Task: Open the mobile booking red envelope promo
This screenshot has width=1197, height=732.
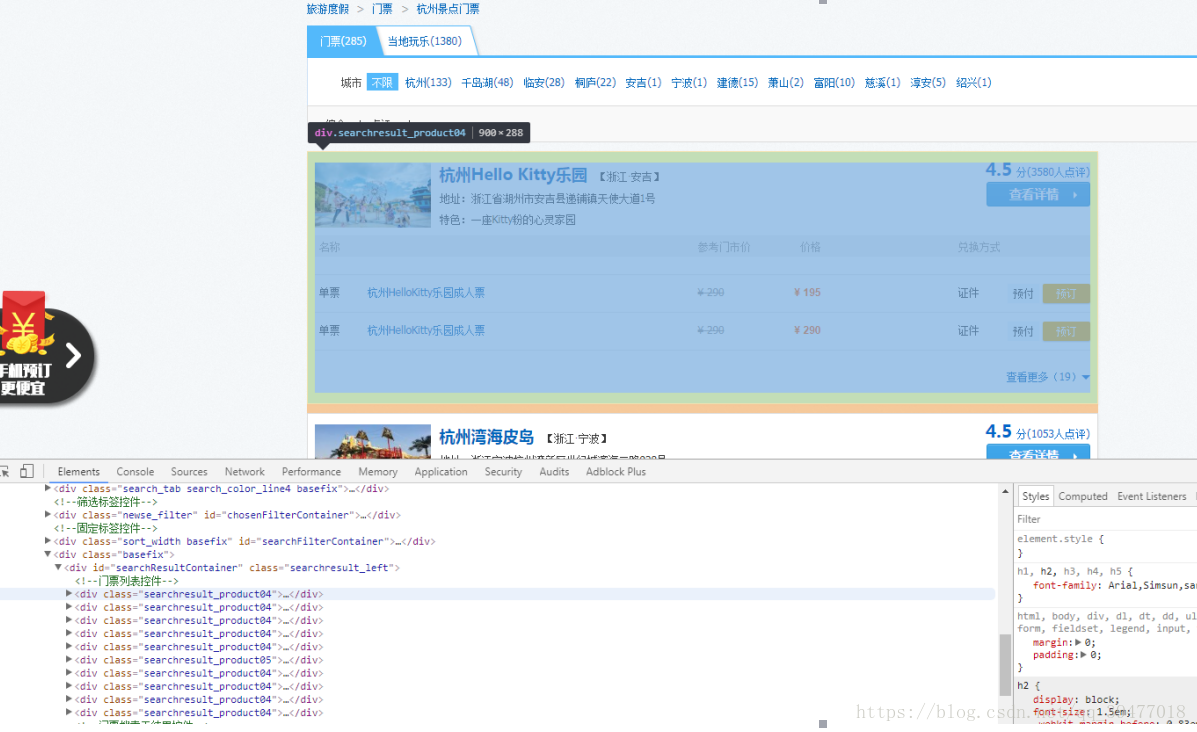Action: click(x=46, y=348)
